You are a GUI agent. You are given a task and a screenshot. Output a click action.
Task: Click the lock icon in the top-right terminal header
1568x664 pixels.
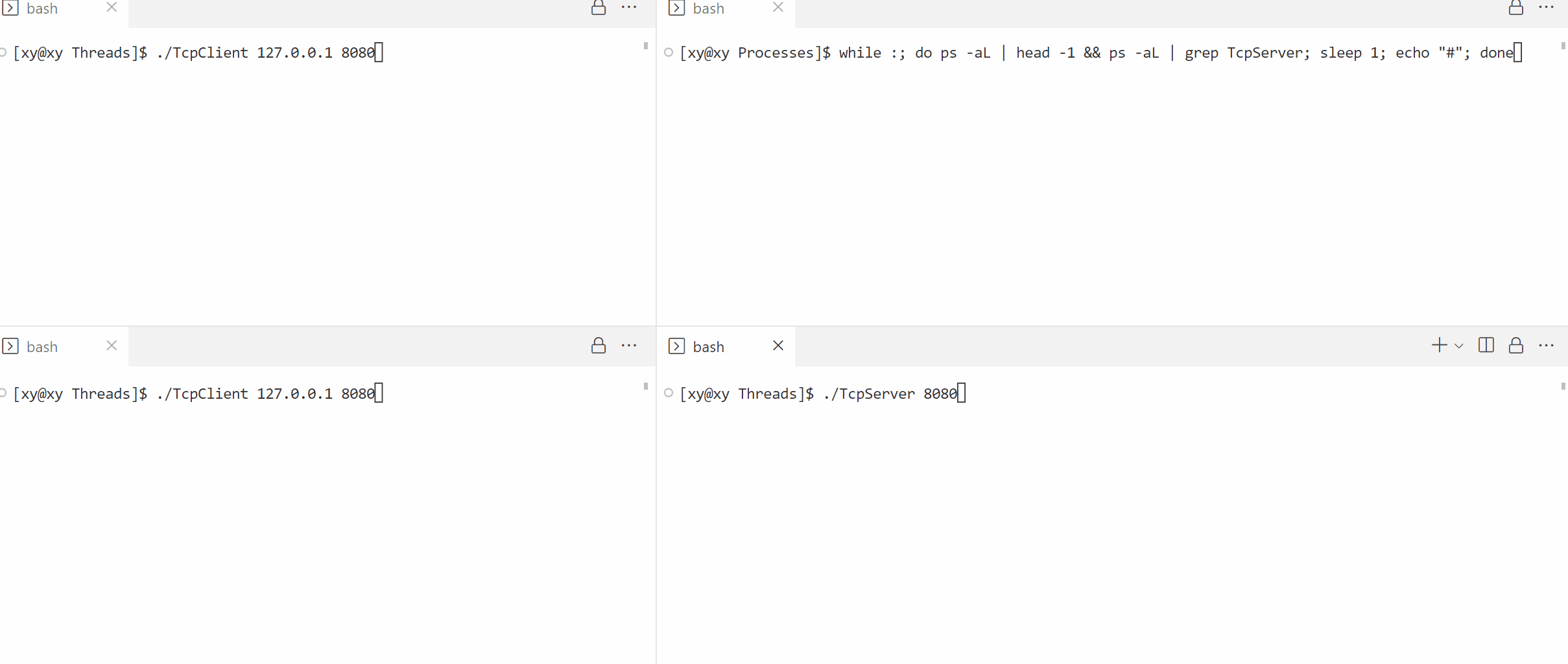click(x=1516, y=8)
